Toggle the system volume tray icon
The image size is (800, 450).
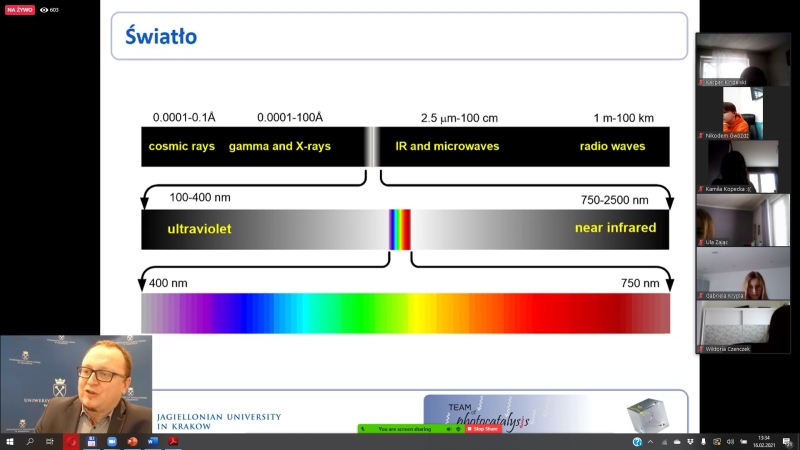pyautogui.click(x=730, y=442)
